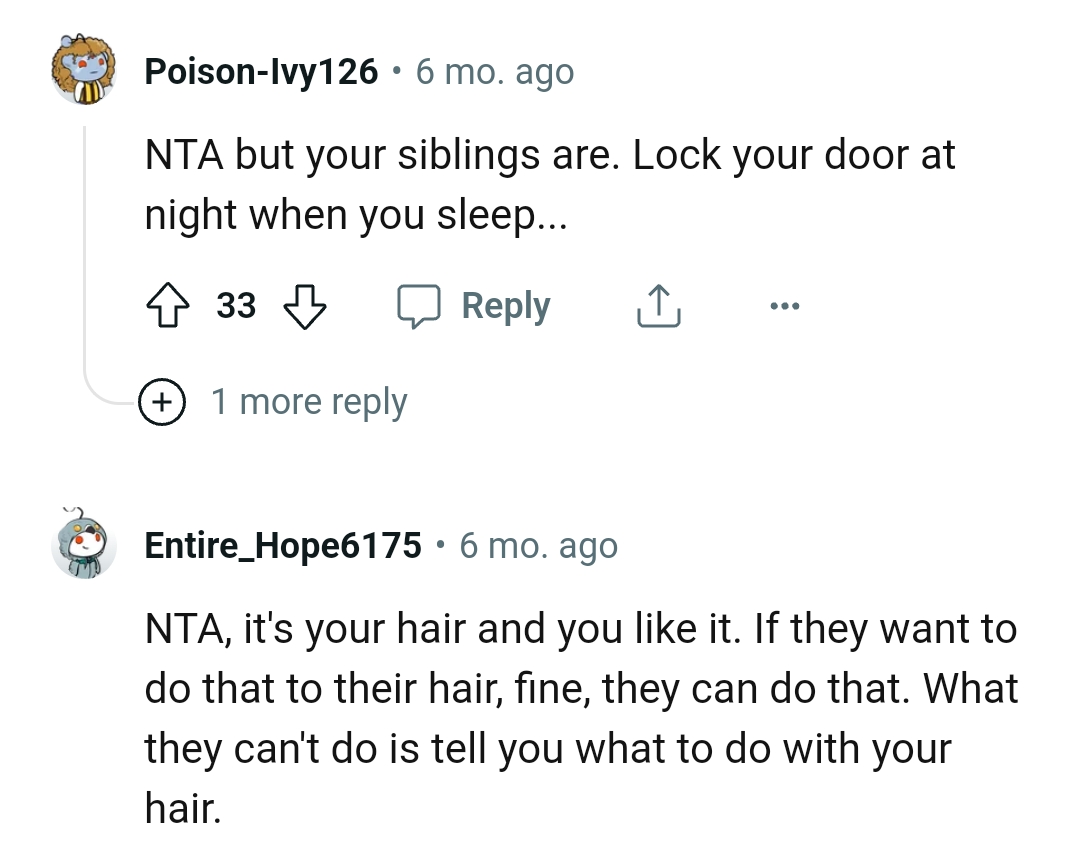Screen dimensions: 1080x864
Task: Open Entire_Hope6175's profile via username
Action: tap(283, 546)
